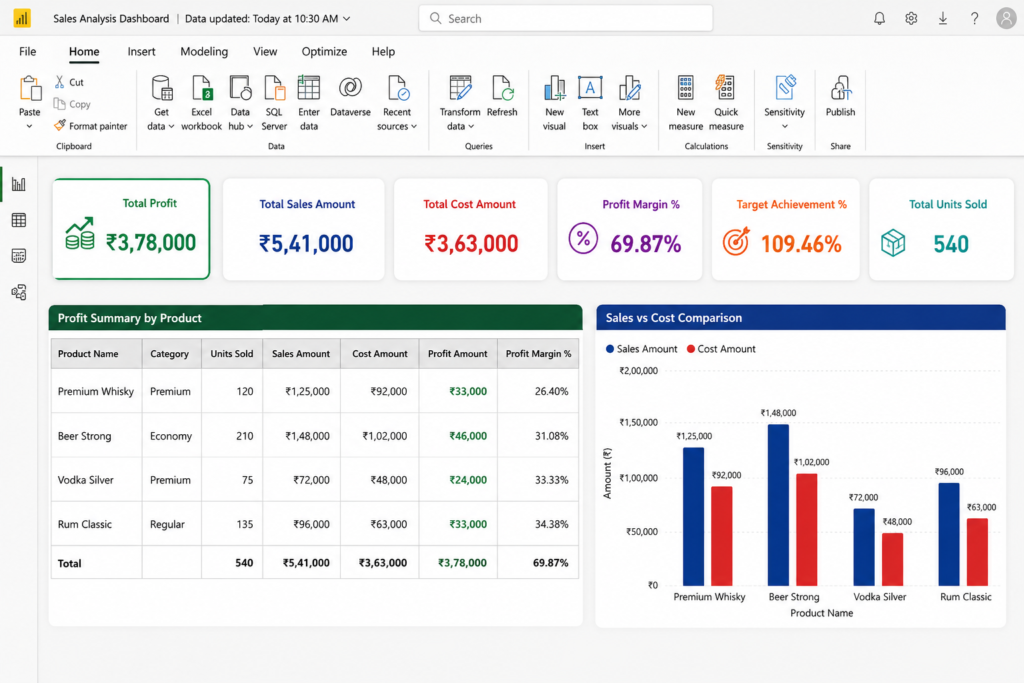1024x683 pixels.
Task: Create a New measure
Action: click(x=686, y=103)
